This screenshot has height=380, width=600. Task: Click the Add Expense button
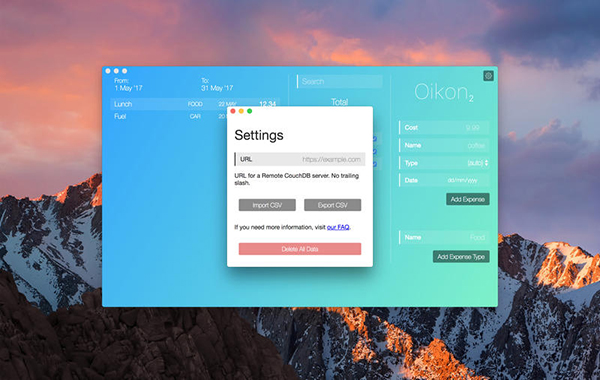click(x=468, y=199)
